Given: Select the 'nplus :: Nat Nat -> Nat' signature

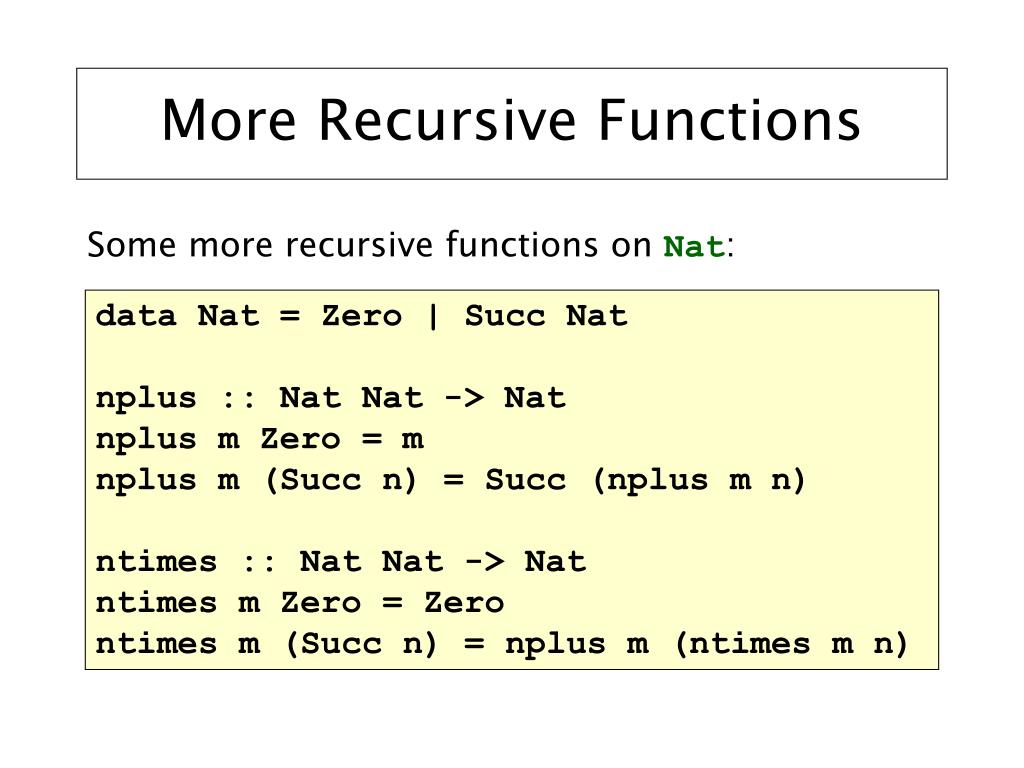Looking at the screenshot, I should pos(330,398).
